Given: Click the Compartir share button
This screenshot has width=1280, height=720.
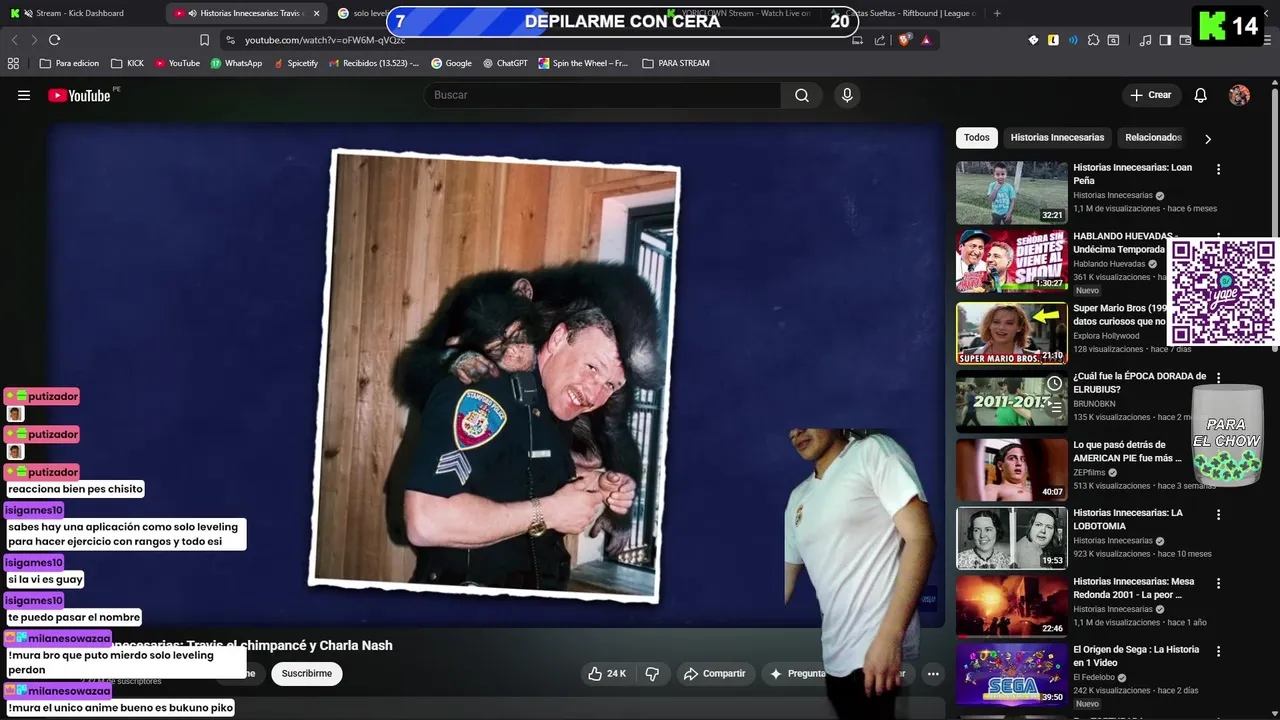Looking at the screenshot, I should 716,674.
